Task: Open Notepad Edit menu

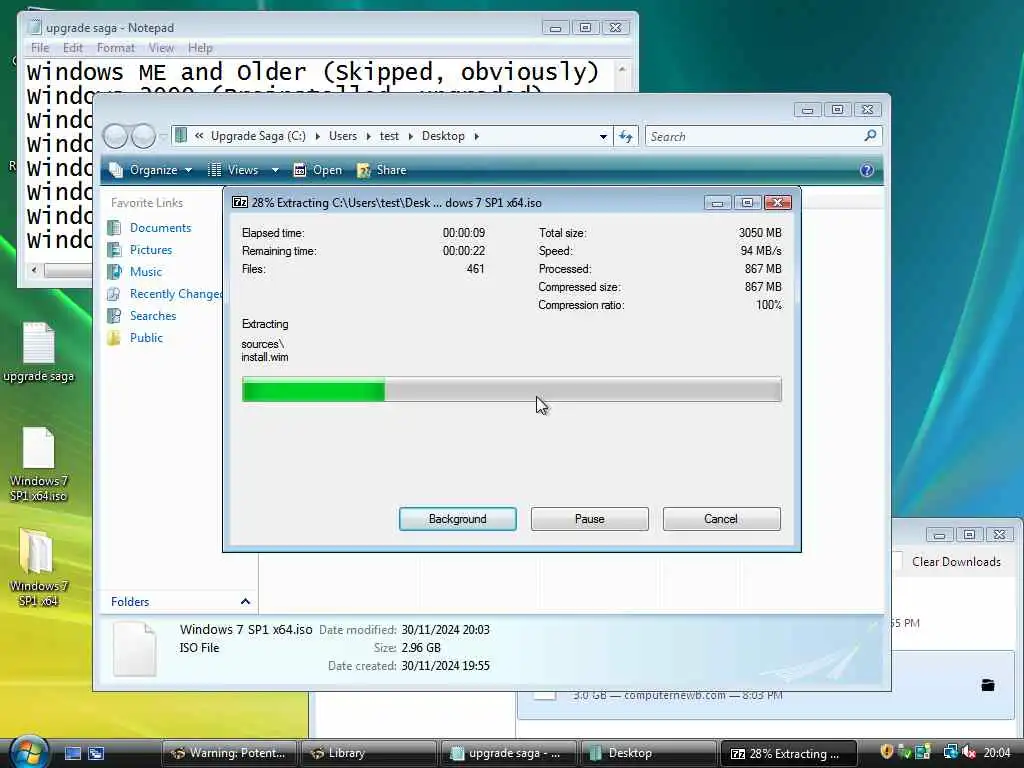Action: [x=72, y=48]
